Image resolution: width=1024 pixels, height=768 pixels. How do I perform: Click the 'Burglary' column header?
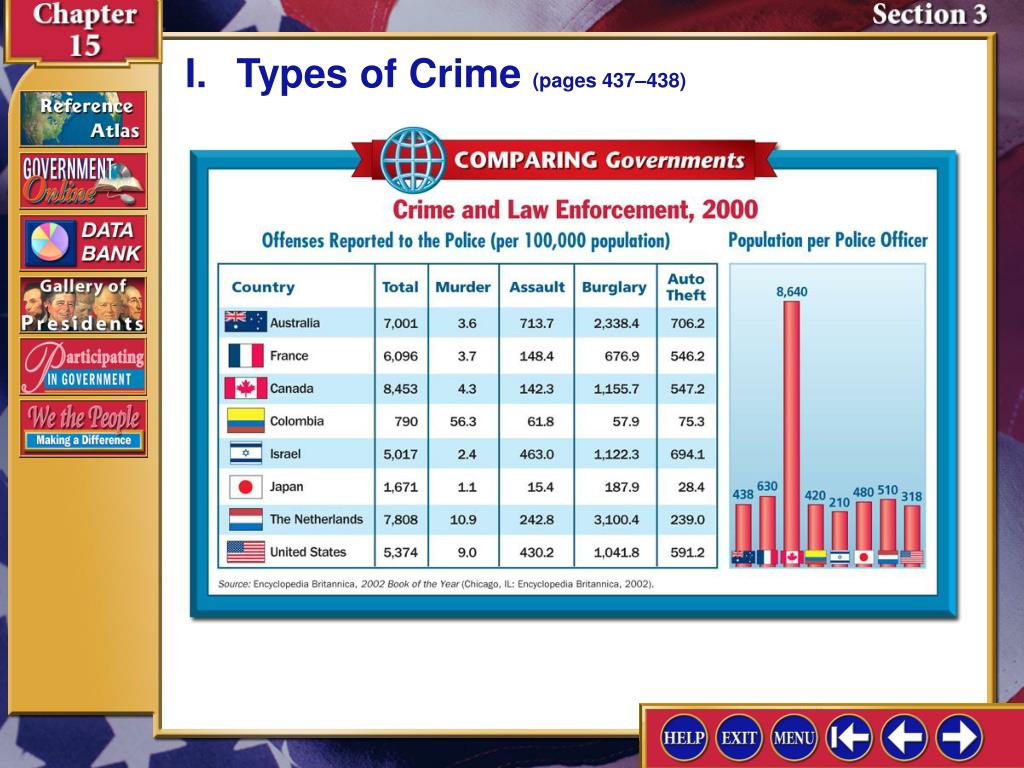[614, 287]
